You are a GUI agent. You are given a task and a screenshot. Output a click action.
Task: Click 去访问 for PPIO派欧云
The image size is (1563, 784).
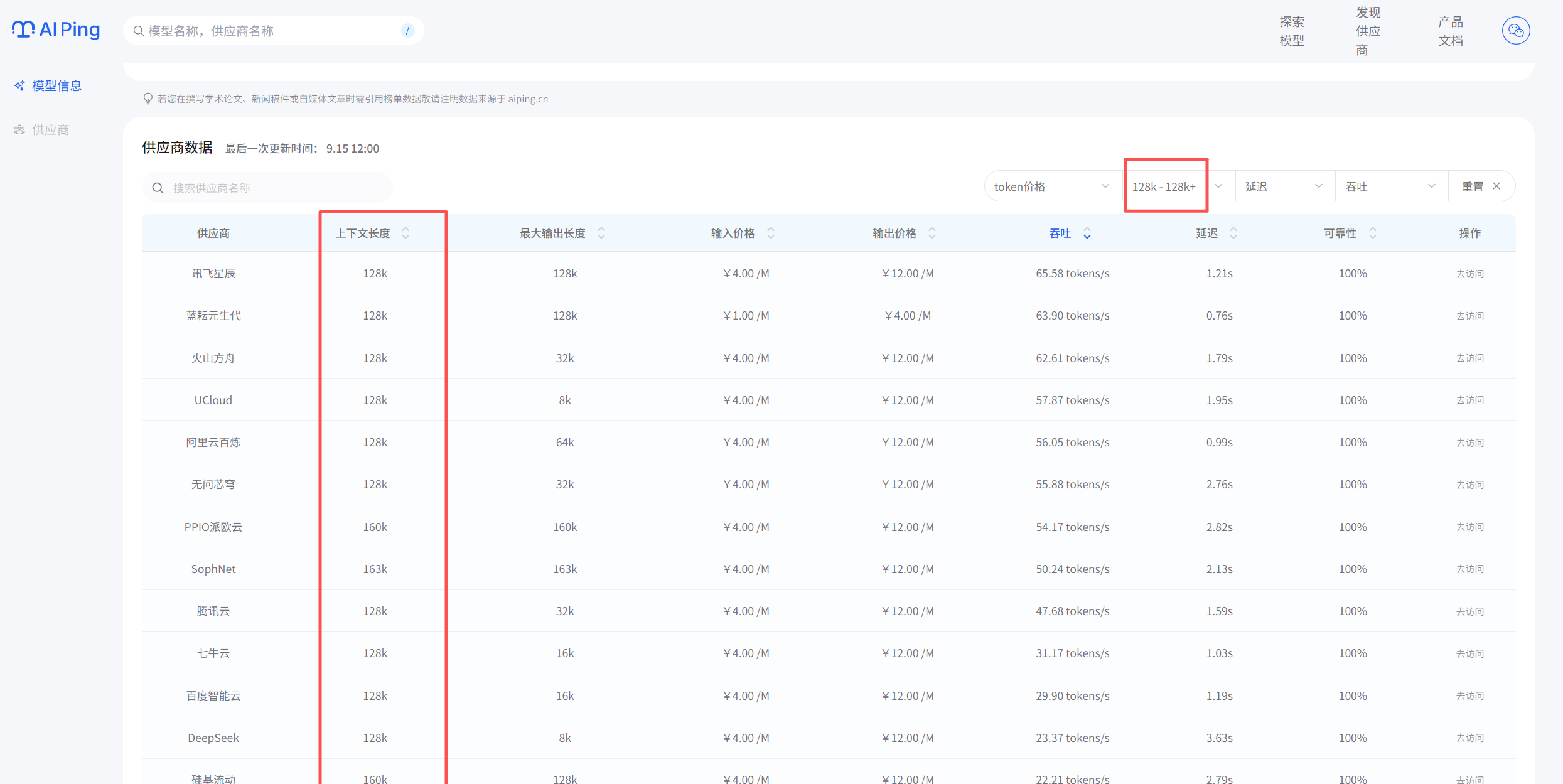coord(1470,527)
